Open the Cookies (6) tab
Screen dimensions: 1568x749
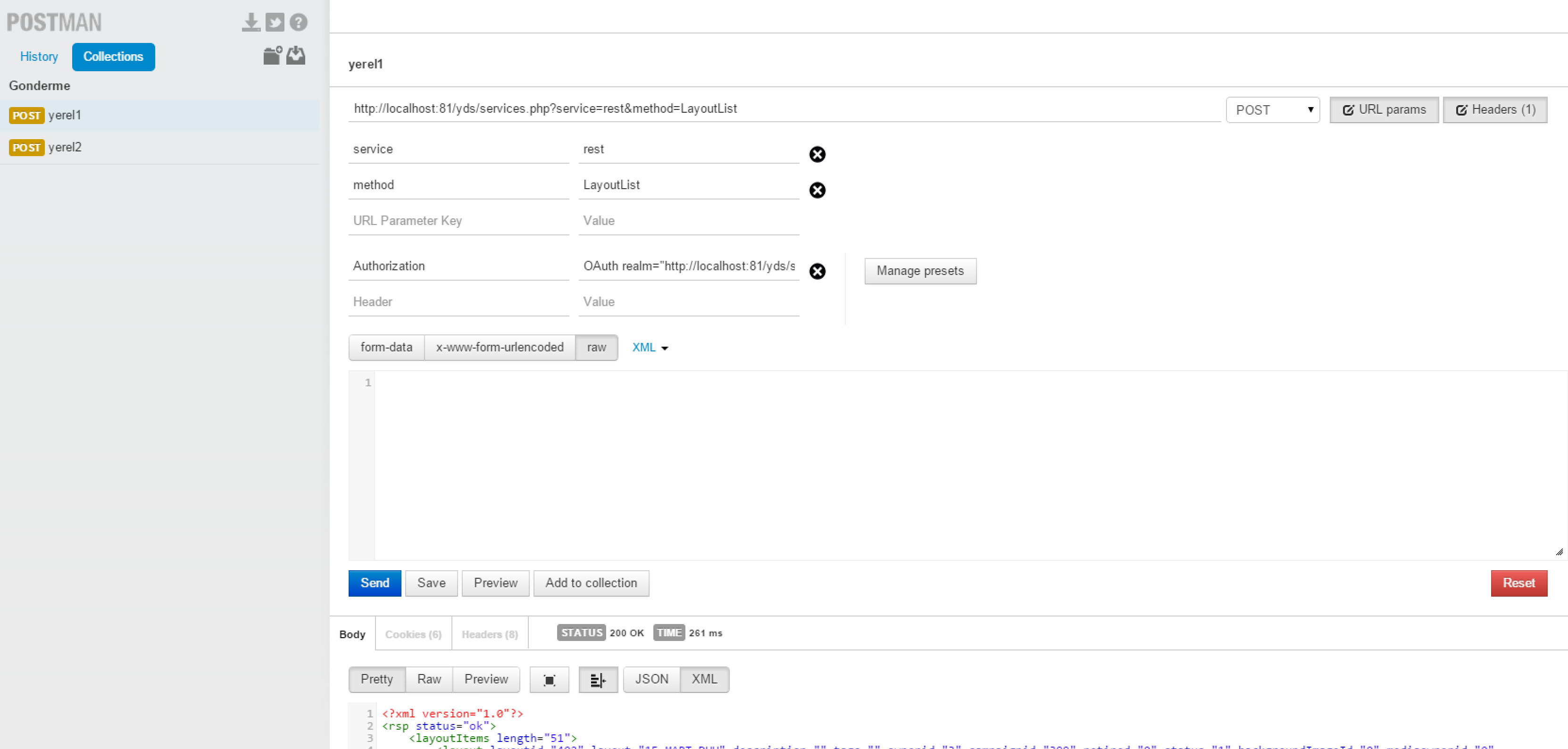(x=413, y=634)
